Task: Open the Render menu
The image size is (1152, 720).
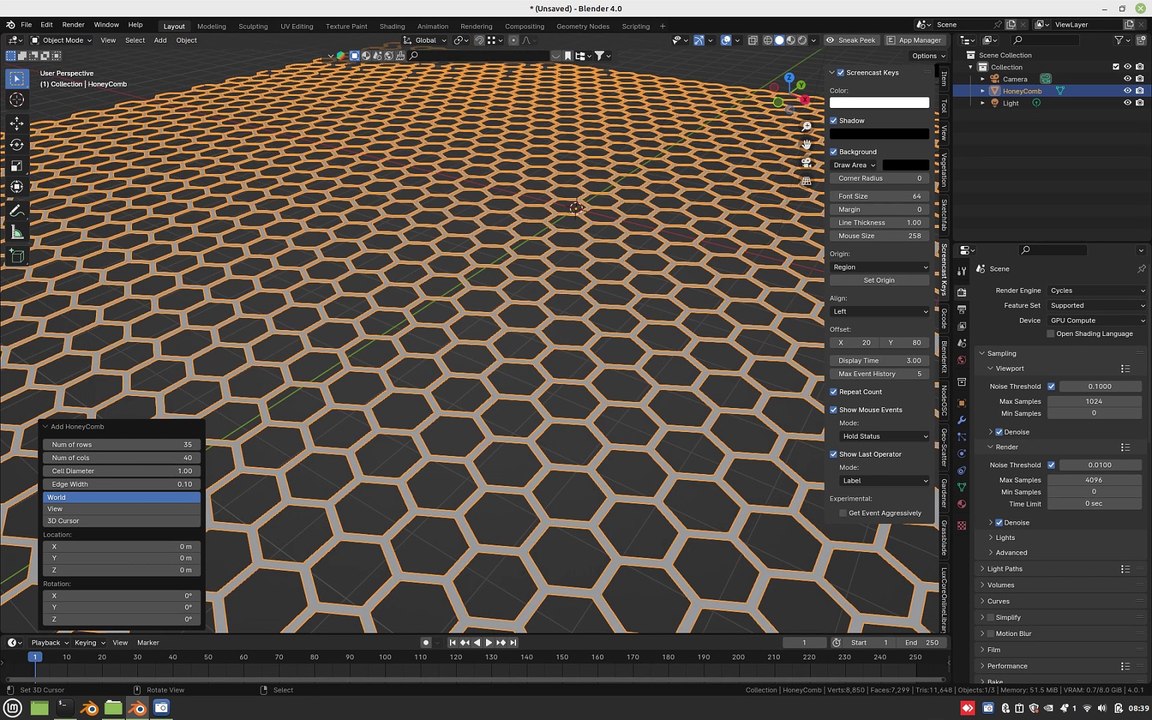Action: click(73, 24)
